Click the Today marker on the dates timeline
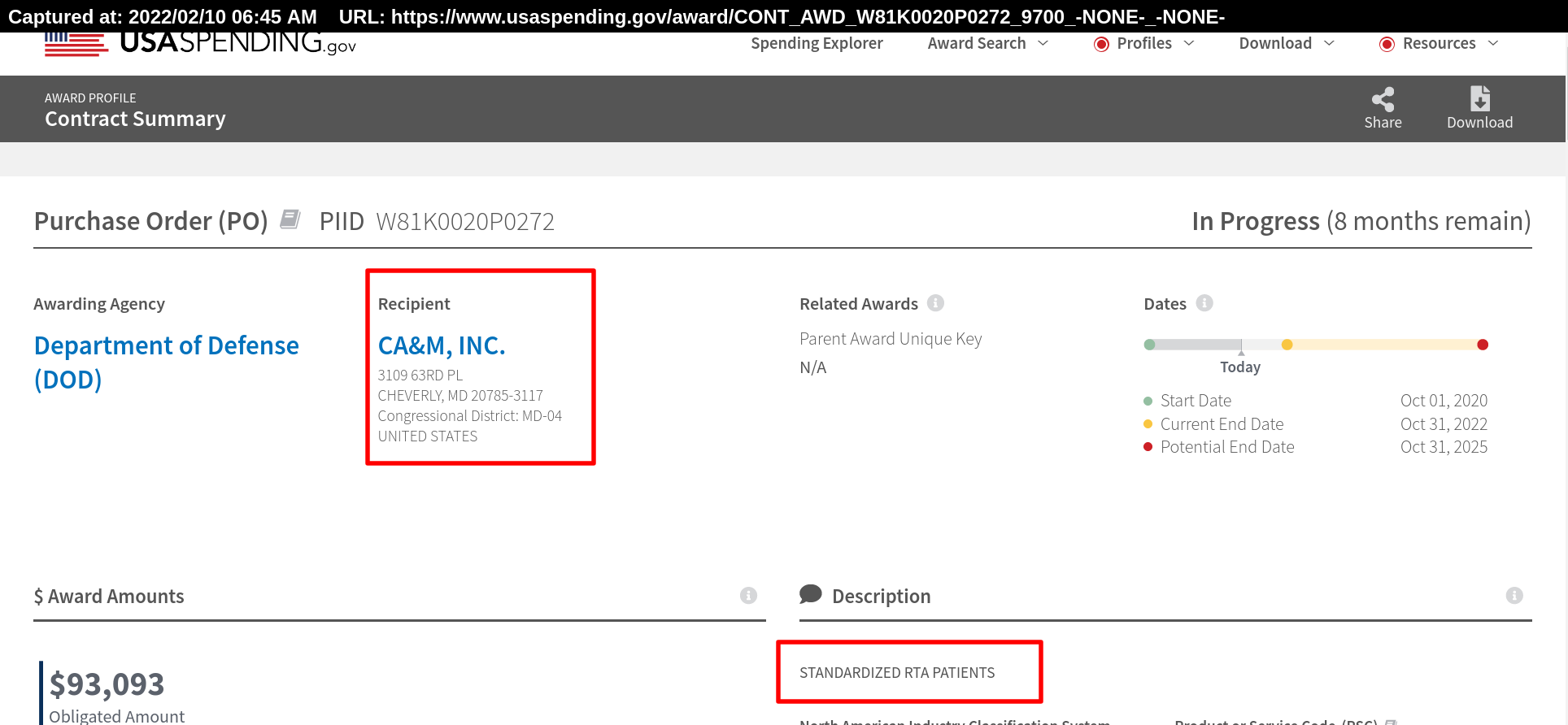This screenshot has width=1568, height=725. [1240, 367]
